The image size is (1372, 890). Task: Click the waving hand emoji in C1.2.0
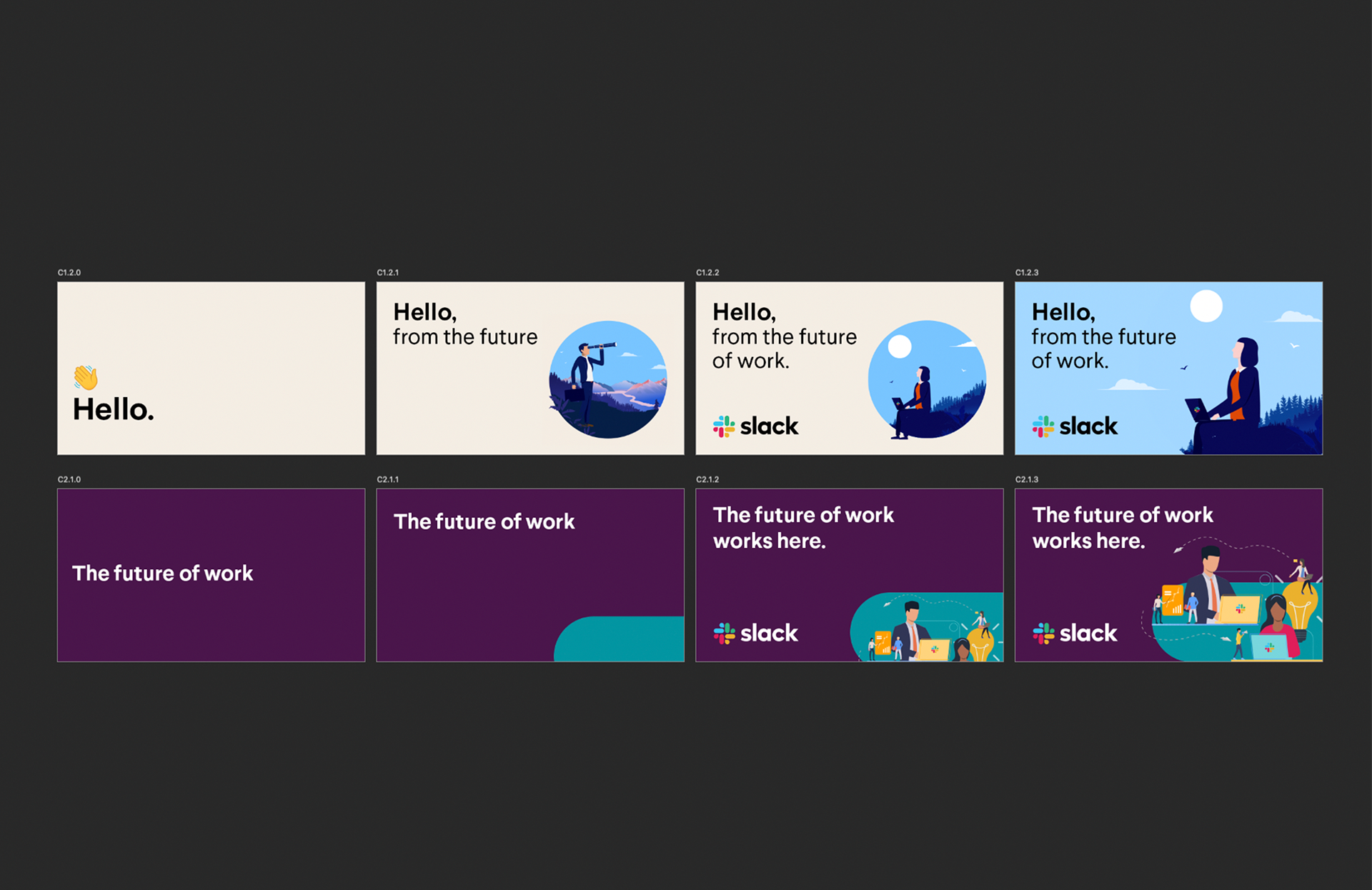click(86, 376)
